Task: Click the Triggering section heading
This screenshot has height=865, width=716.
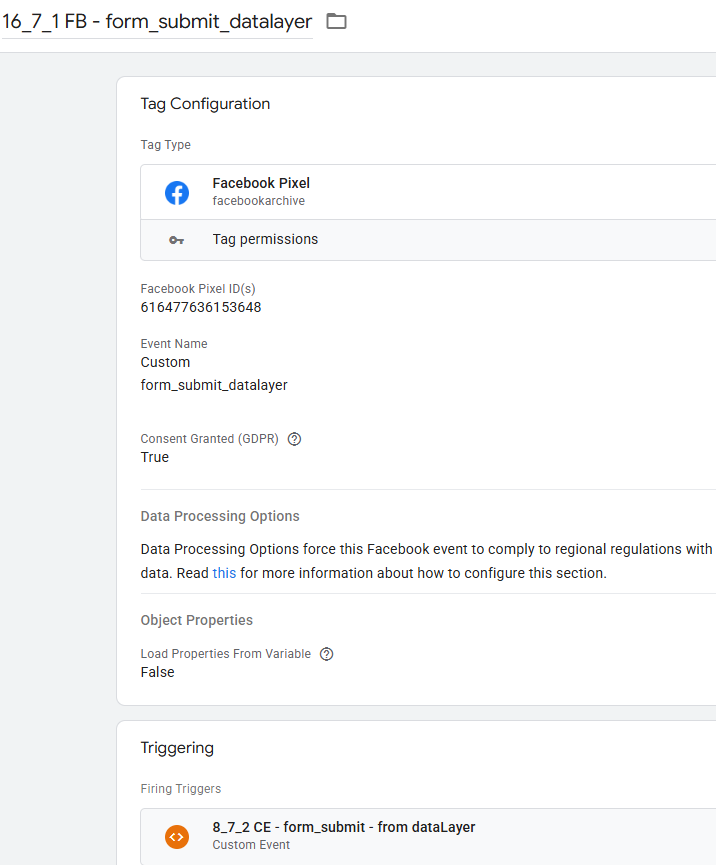Action: tap(177, 748)
